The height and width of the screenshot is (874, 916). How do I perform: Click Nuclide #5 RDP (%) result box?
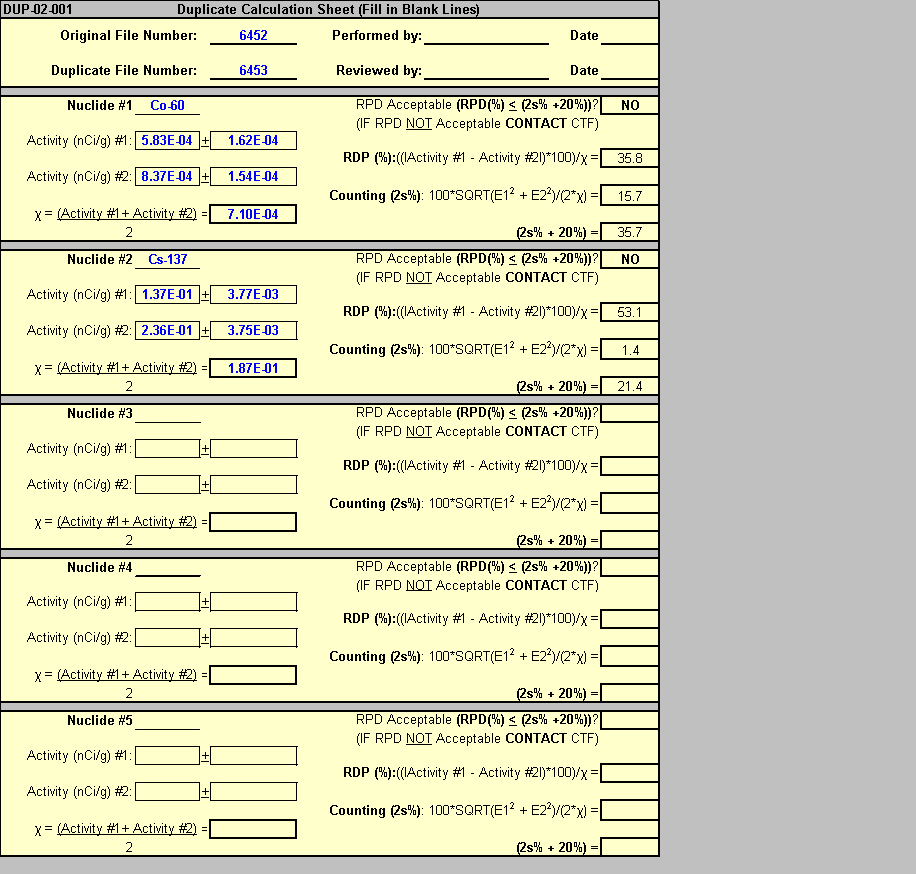(x=630, y=773)
